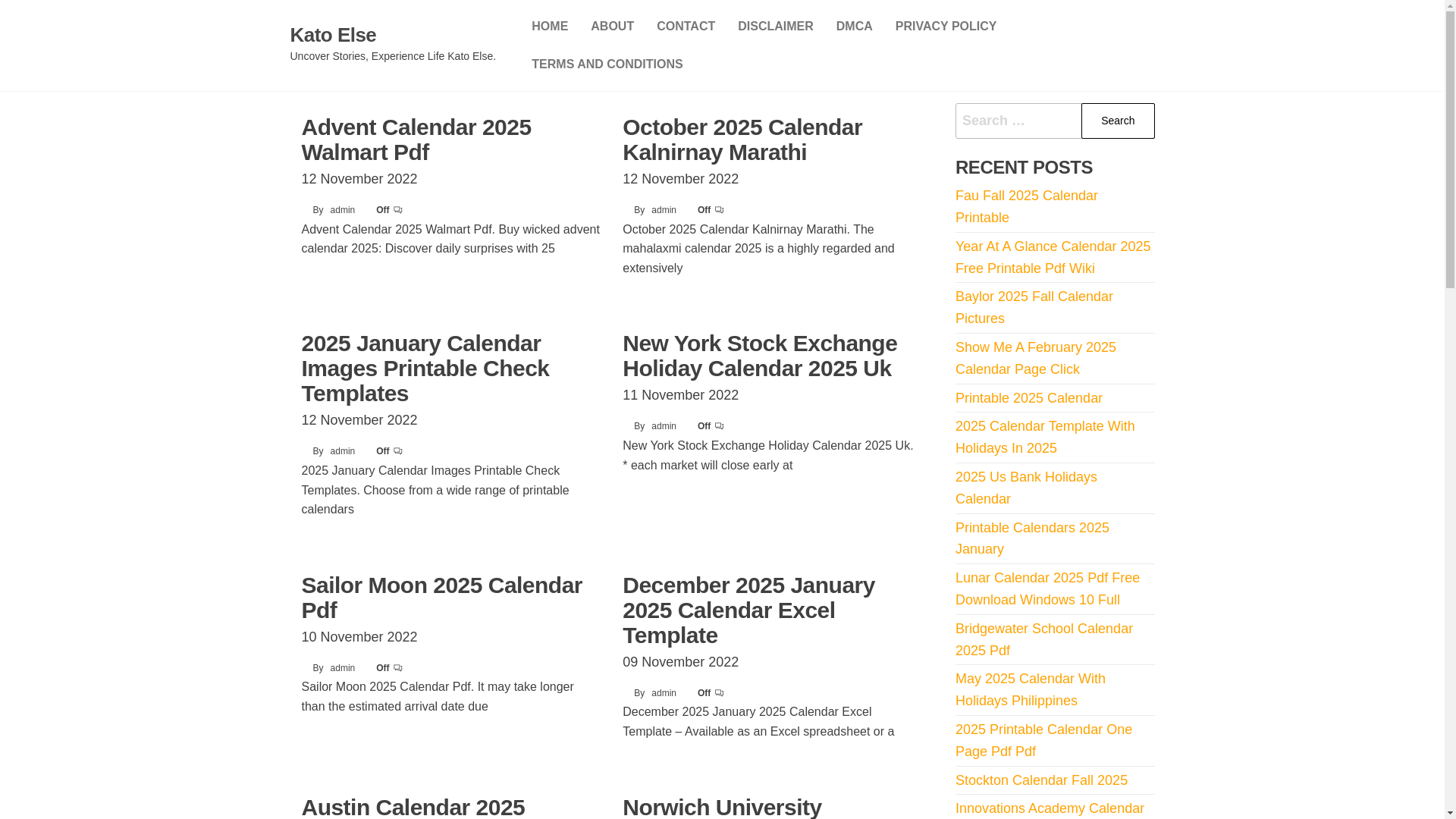Click admin author under New York Stock Exchange post
The height and width of the screenshot is (819, 1456).
[x=664, y=426]
